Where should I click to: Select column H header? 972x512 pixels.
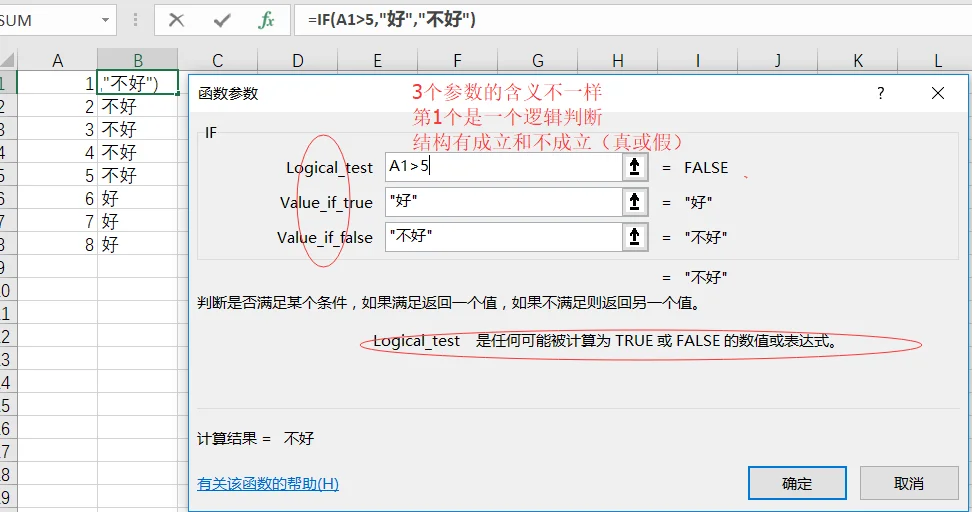point(617,60)
